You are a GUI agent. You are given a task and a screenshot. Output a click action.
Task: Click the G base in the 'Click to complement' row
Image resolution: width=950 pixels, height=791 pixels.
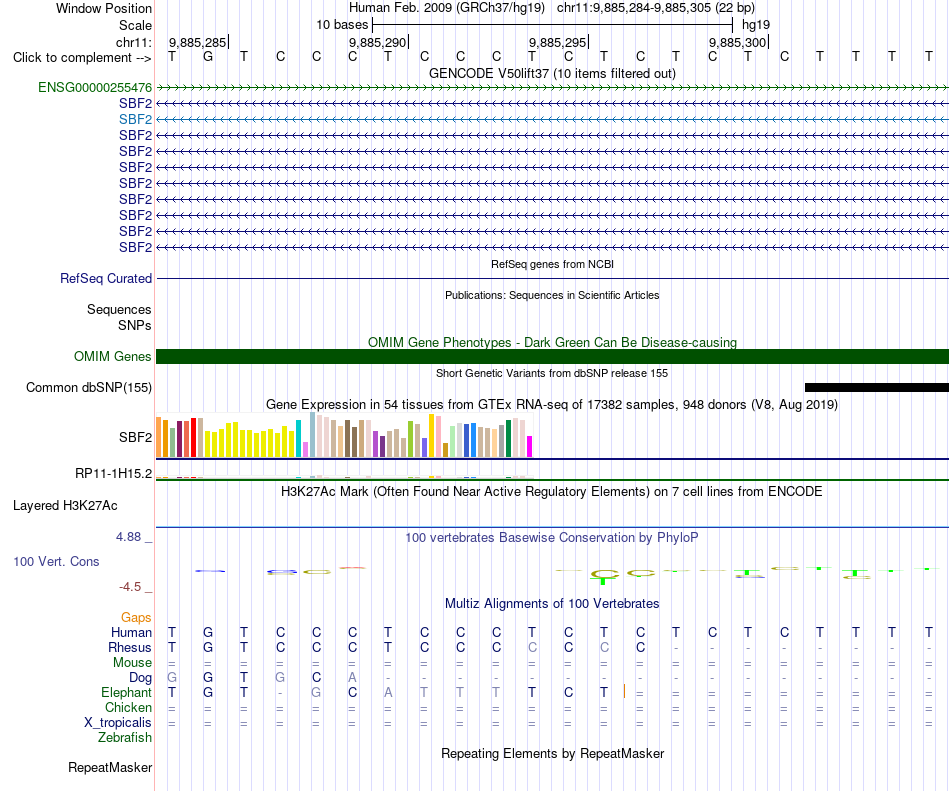point(208,56)
